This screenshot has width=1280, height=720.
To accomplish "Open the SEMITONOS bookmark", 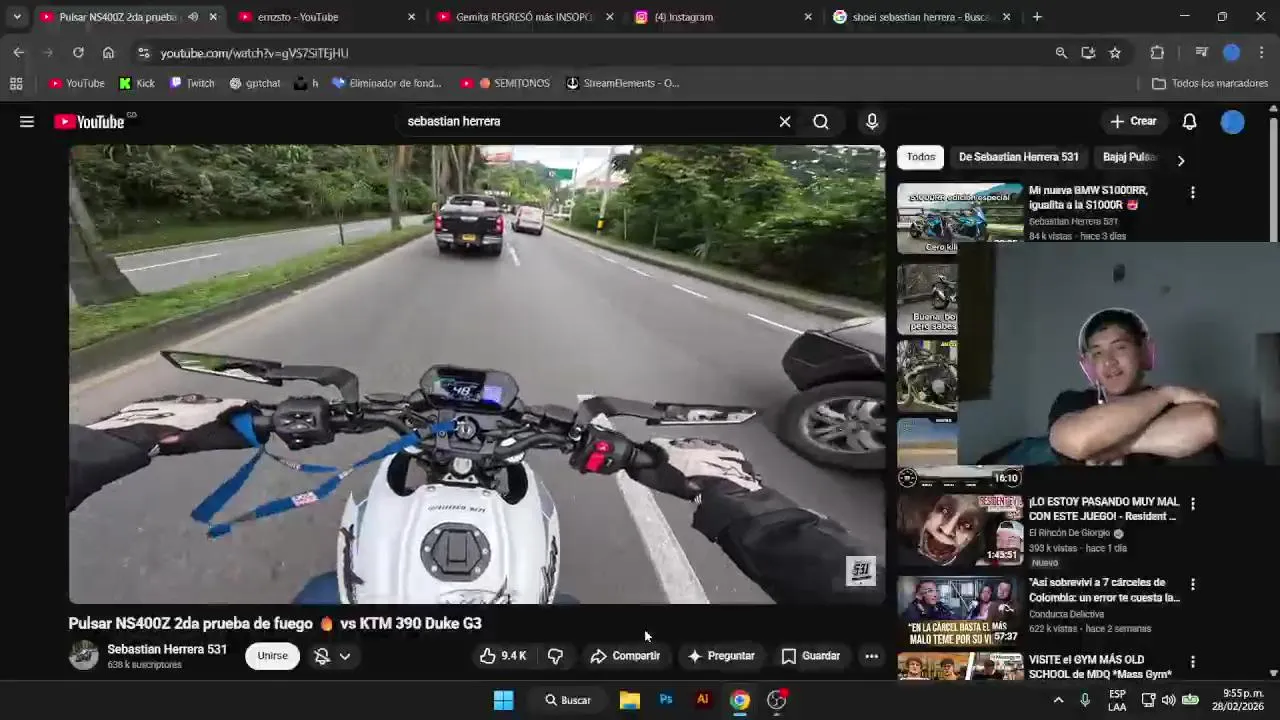I will [x=505, y=83].
